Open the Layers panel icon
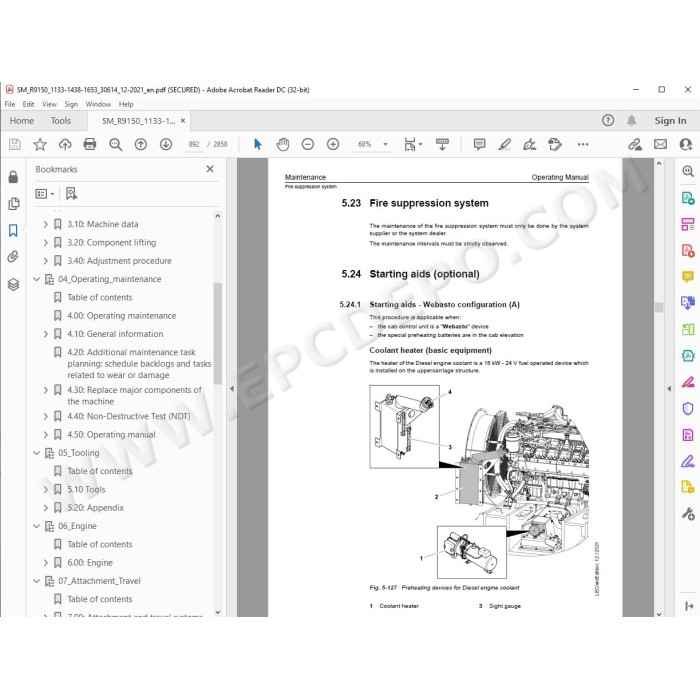The width and height of the screenshot is (700, 700). point(13,284)
